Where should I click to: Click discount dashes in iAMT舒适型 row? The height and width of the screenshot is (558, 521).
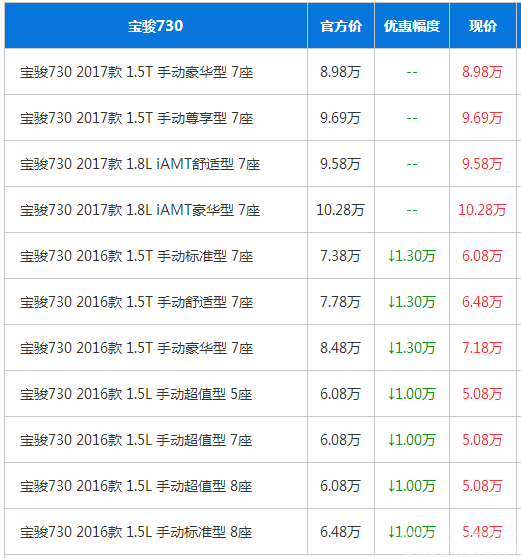(412, 164)
